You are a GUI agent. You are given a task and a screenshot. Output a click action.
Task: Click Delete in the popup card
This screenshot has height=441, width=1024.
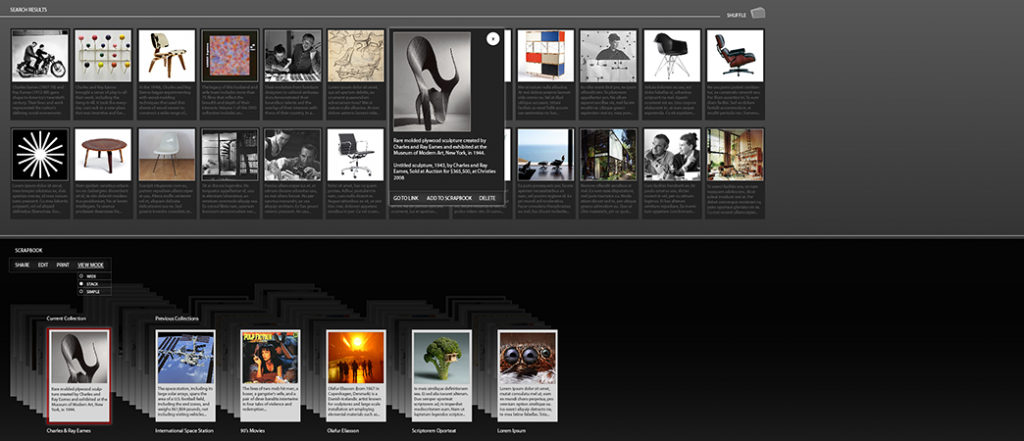pyautogui.click(x=487, y=198)
